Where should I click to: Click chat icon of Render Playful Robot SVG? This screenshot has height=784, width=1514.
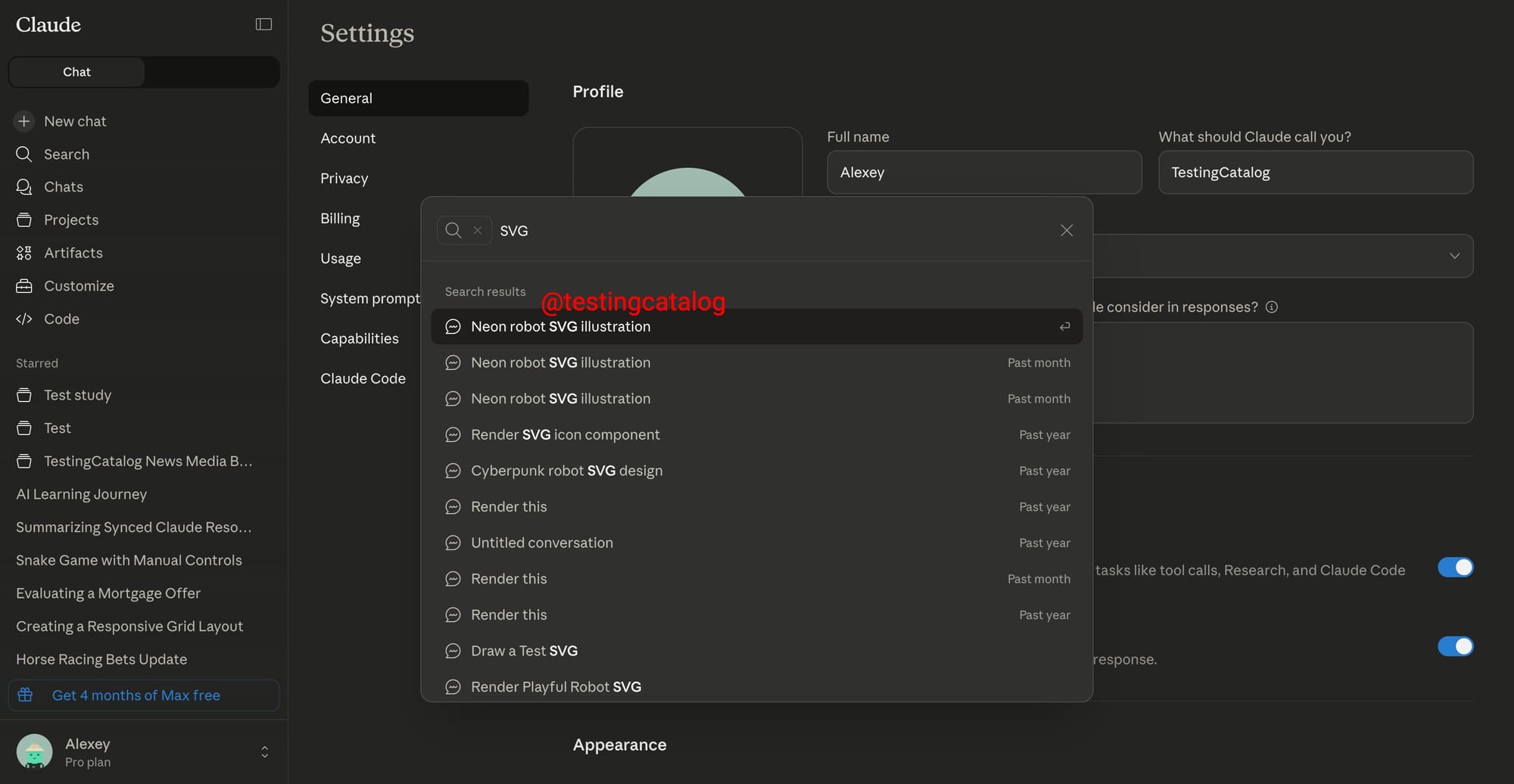pyautogui.click(x=453, y=687)
